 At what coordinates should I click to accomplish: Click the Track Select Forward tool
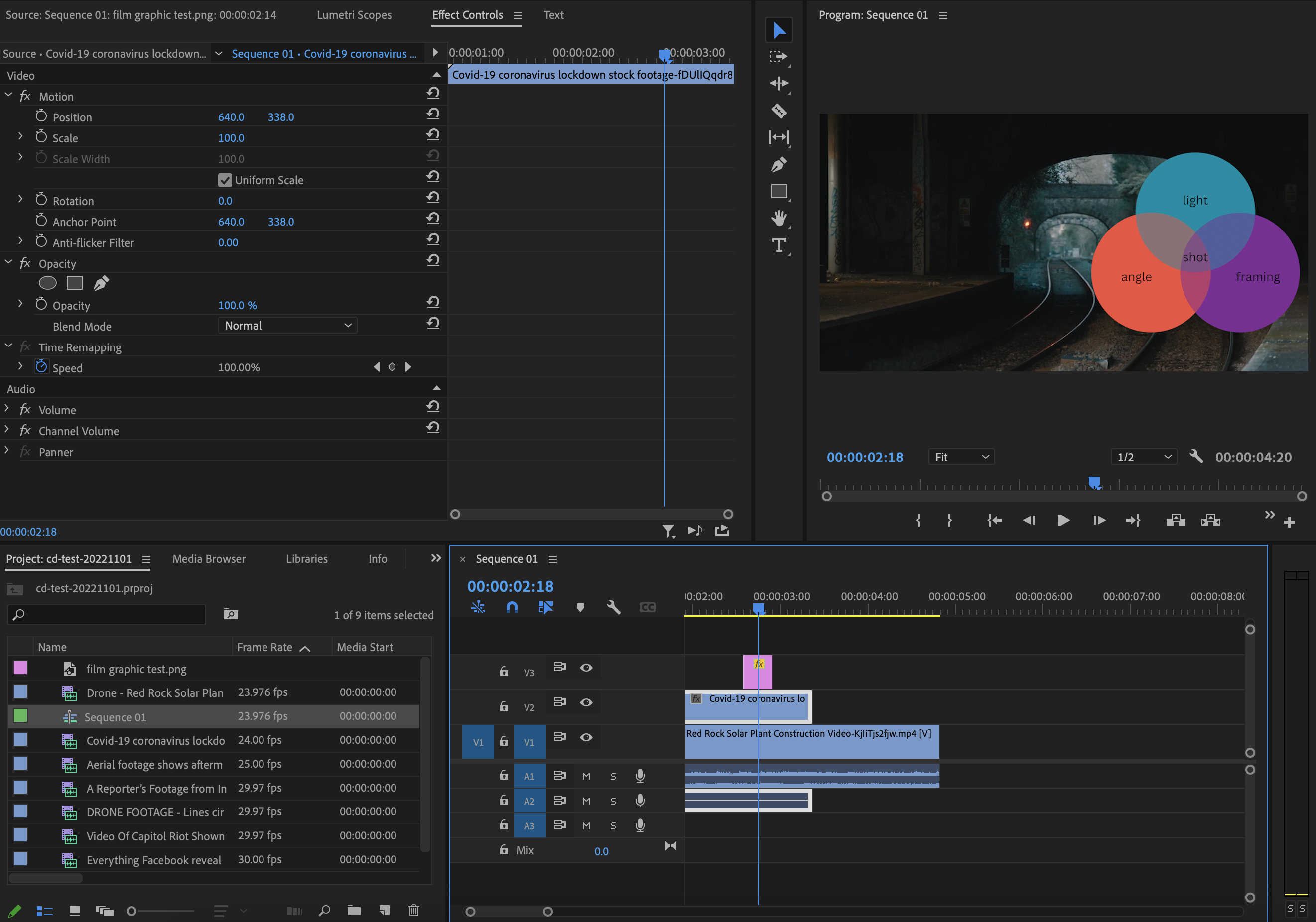point(779,56)
